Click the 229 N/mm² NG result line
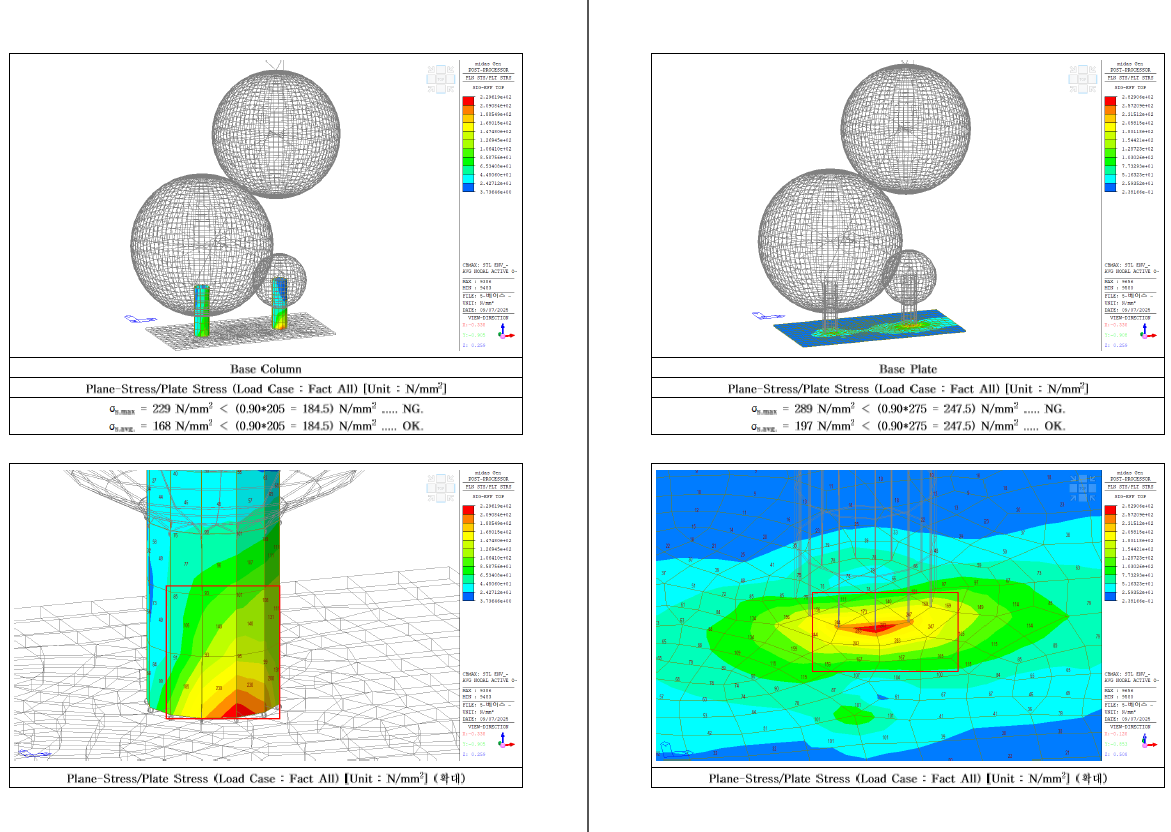Screen dimensions: 1171x832 pyautogui.click(x=266, y=409)
